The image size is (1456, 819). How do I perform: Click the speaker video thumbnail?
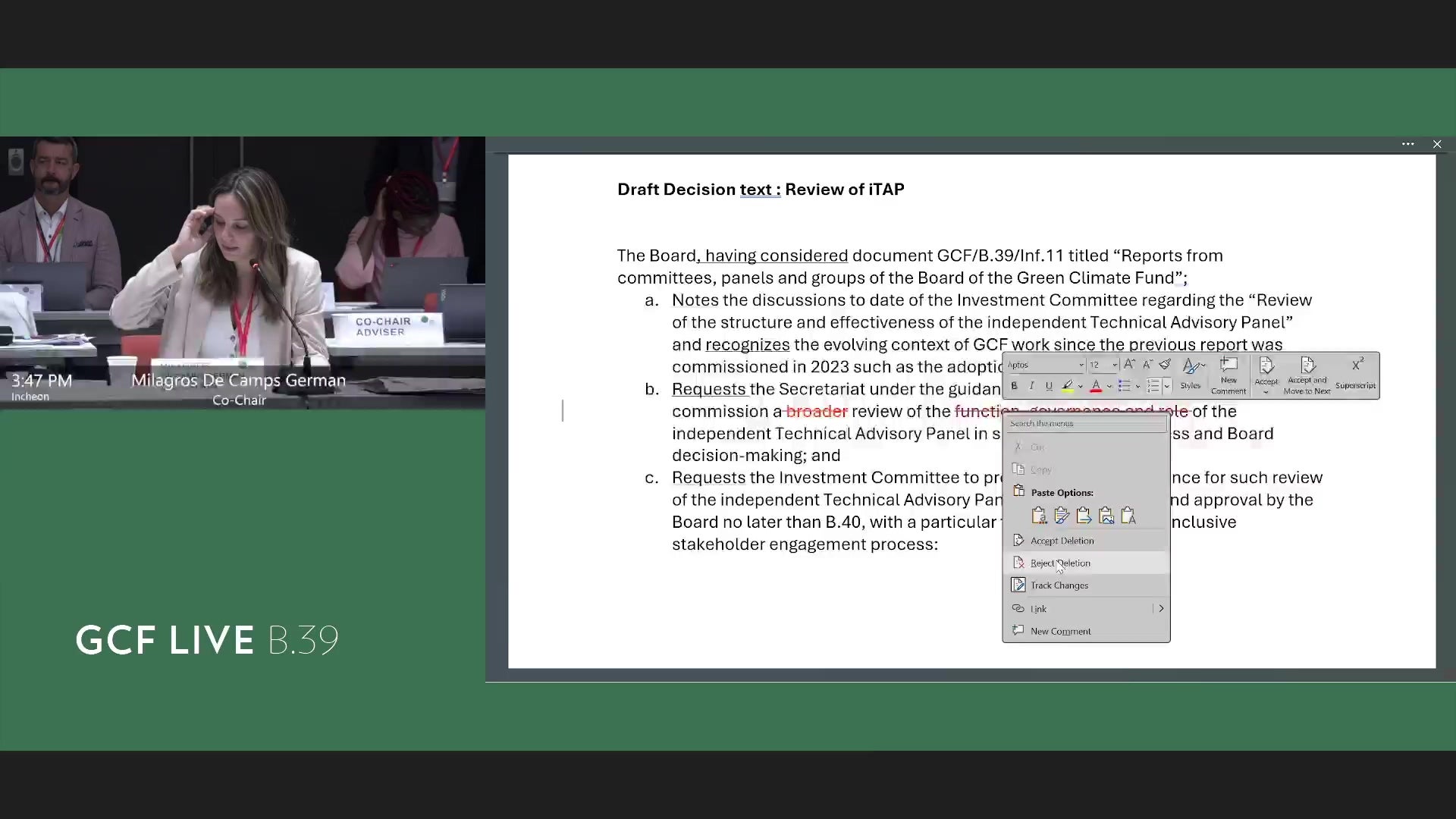click(x=243, y=273)
